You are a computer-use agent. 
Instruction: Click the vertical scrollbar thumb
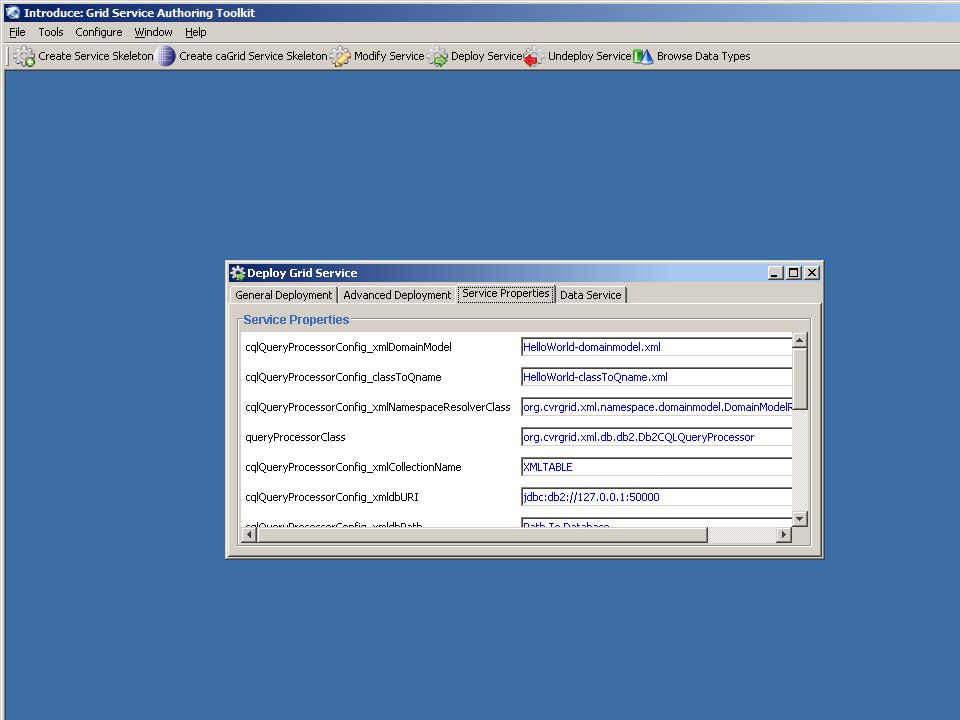[800, 378]
